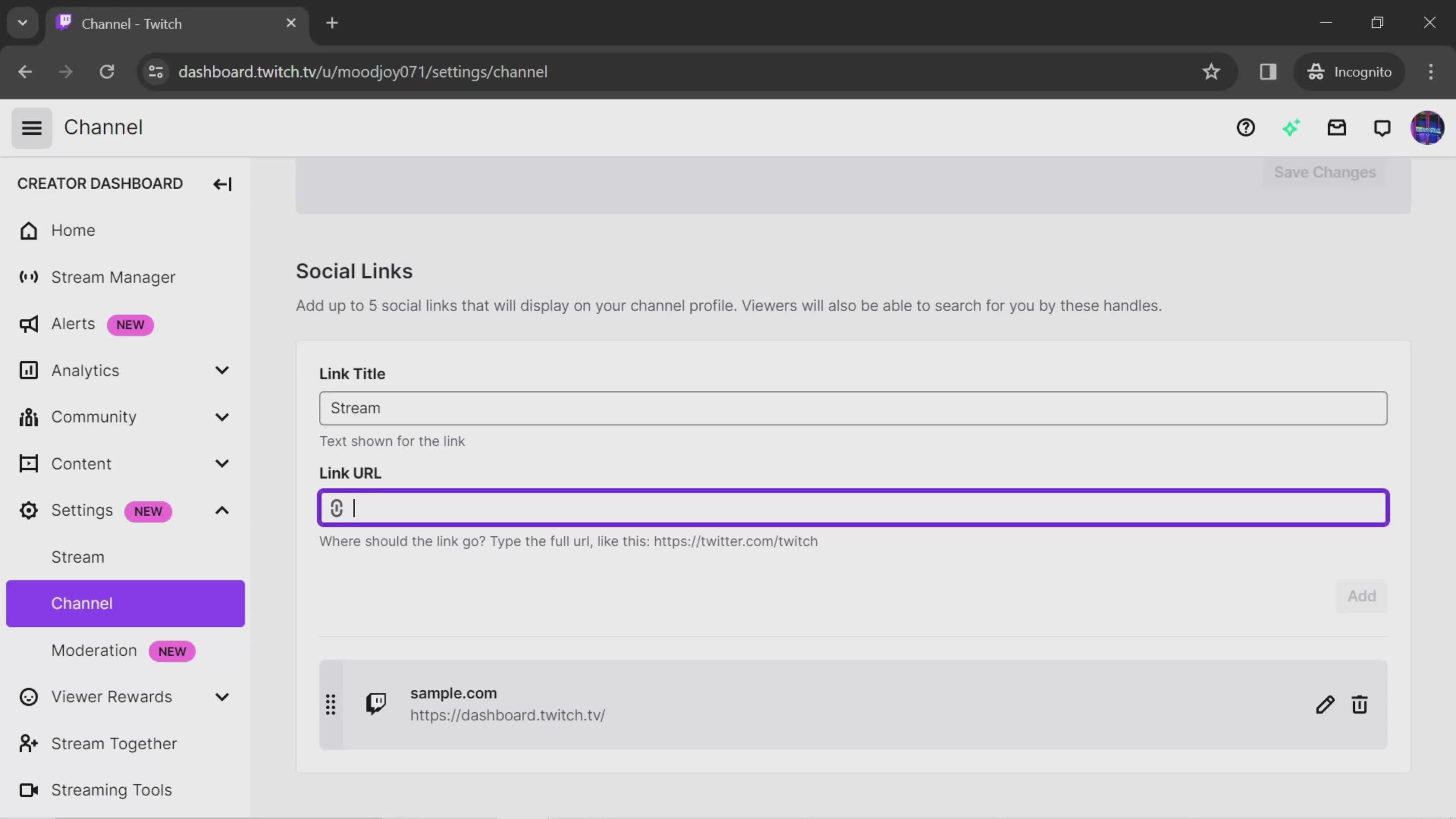Screen dimensions: 1456x819
Task: Expand the Viewer Rewards menu section
Action: (x=222, y=697)
